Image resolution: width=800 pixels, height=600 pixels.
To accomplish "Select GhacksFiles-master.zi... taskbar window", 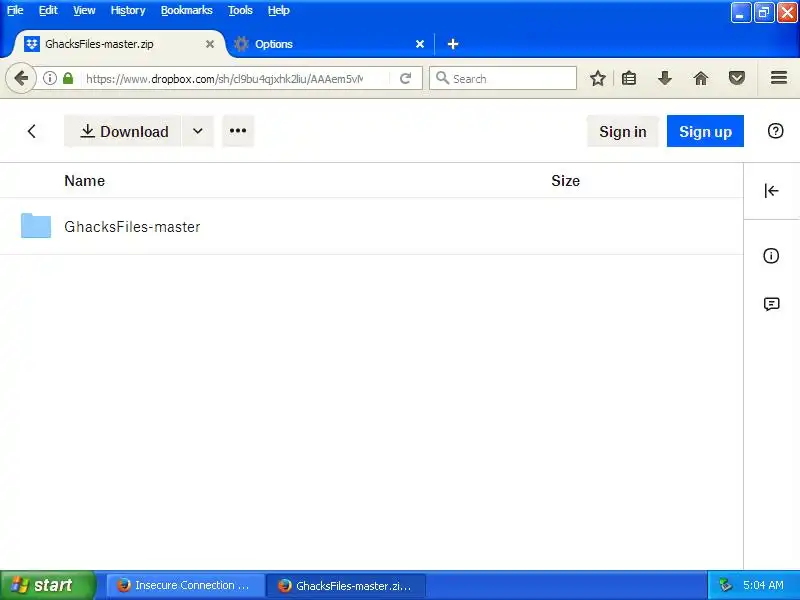I will (x=346, y=585).
